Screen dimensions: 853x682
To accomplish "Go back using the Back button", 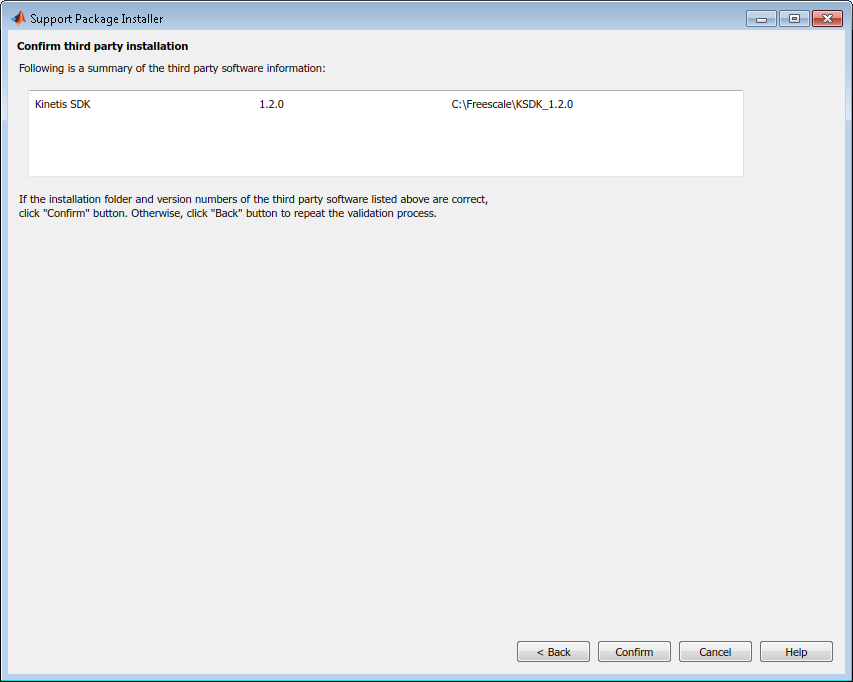I will (553, 652).
